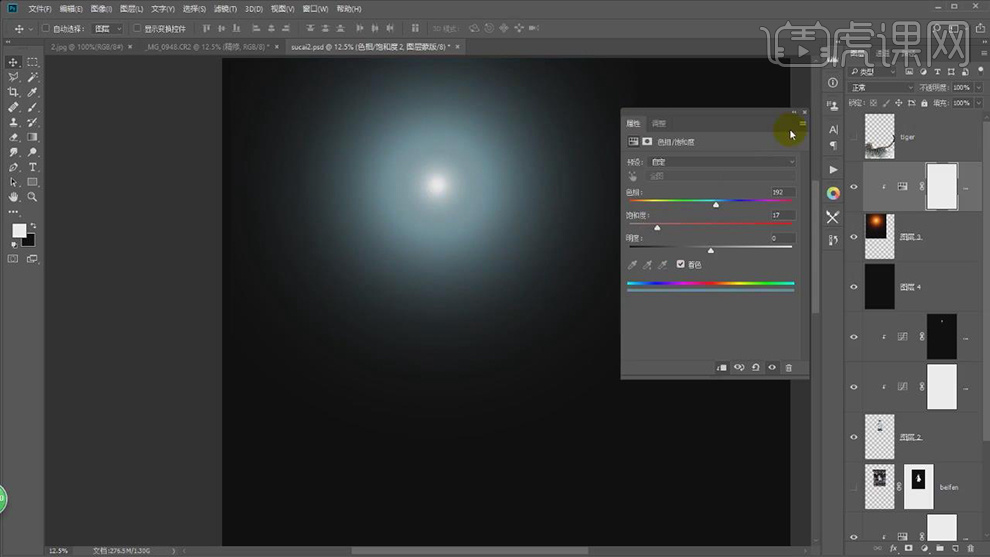Add layer style via fx icon

pos(894,548)
